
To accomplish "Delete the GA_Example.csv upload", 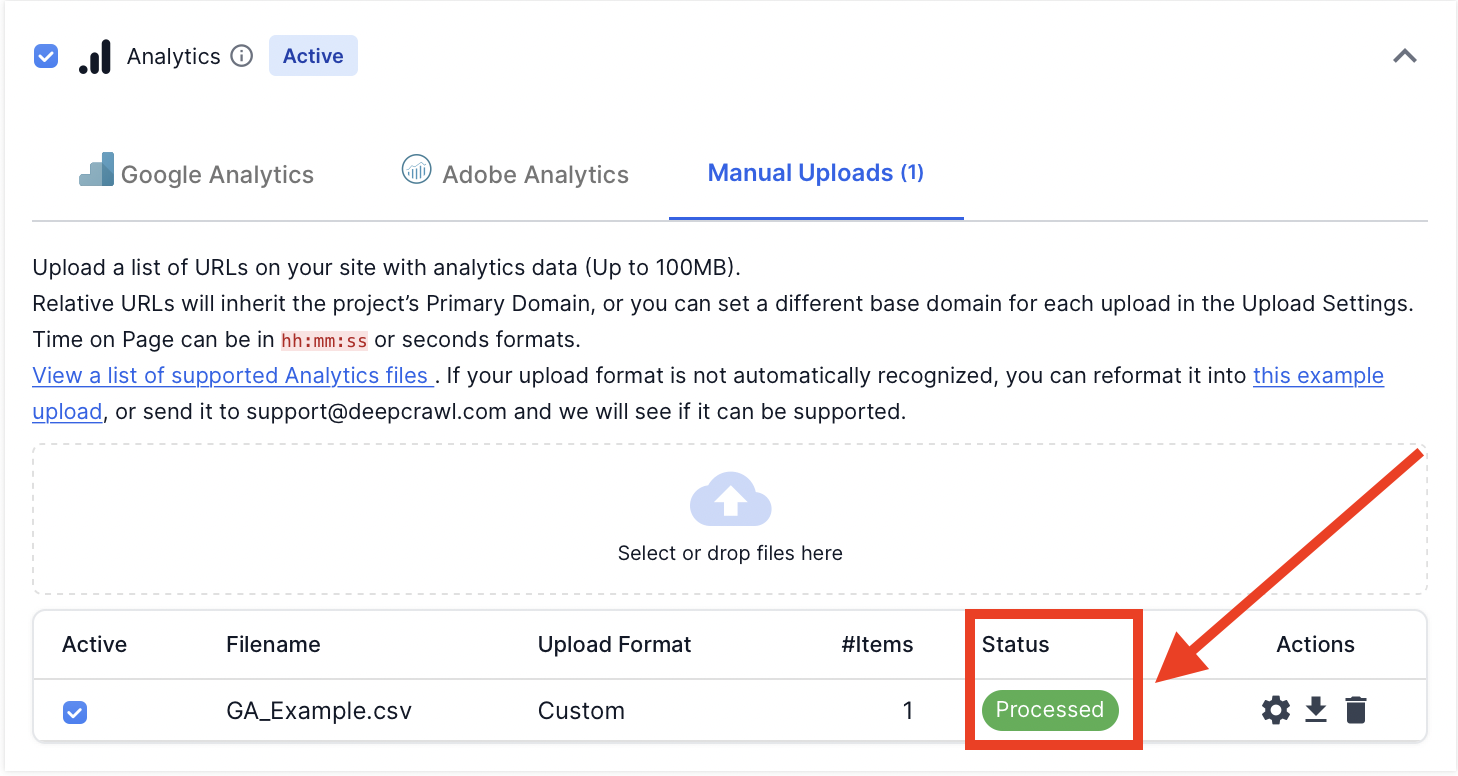I will click(1356, 710).
